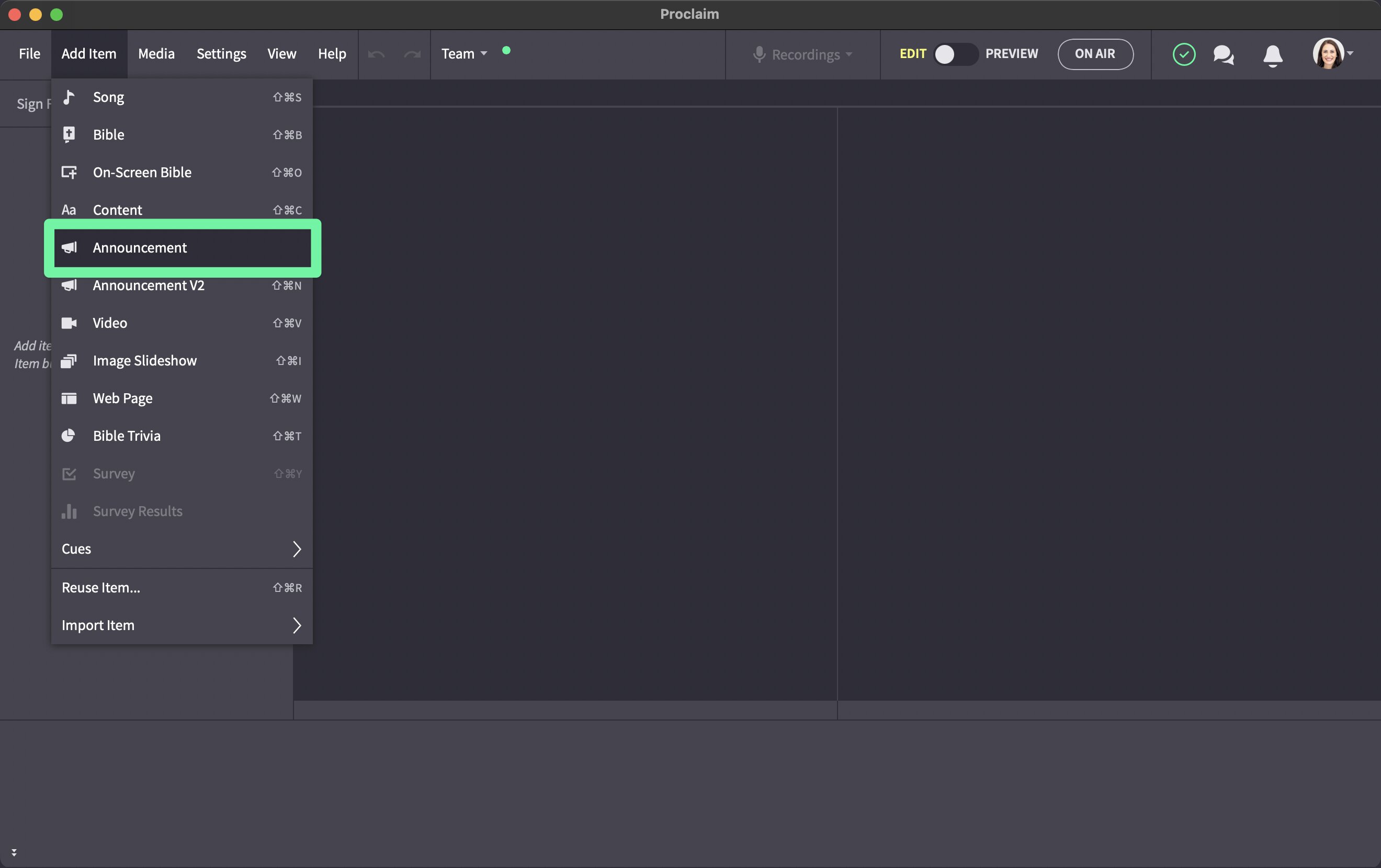Click the PREVIEW label
Viewport: 1381px width, 868px height.
[x=1012, y=53]
